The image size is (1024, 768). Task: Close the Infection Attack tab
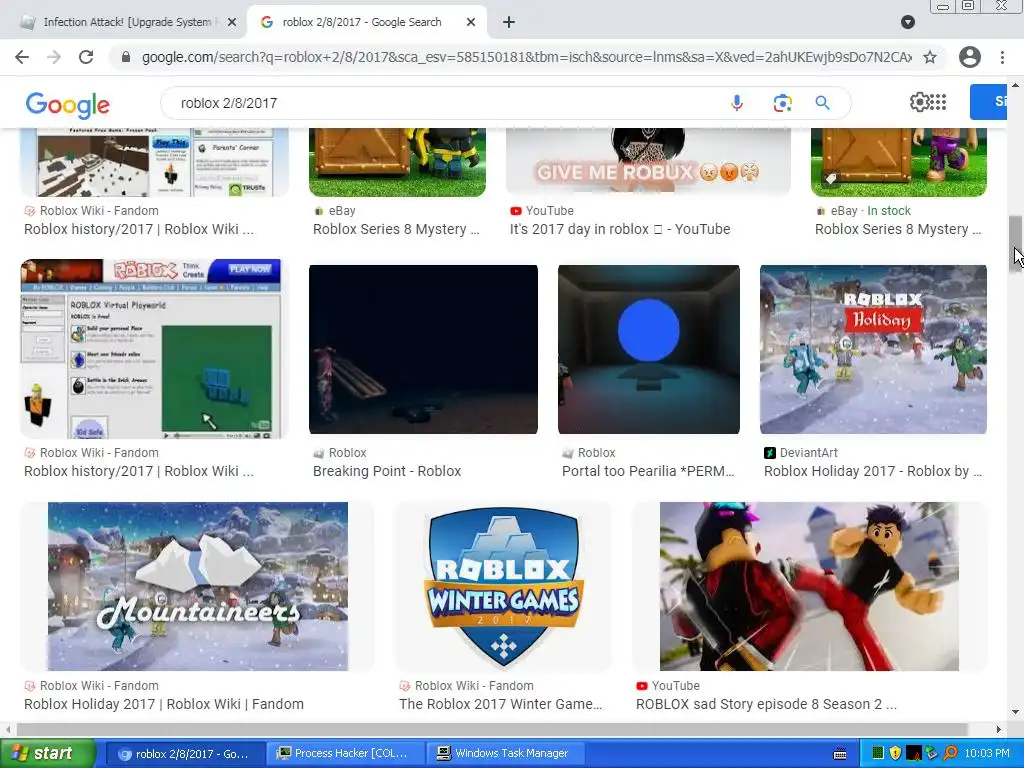[x=232, y=22]
